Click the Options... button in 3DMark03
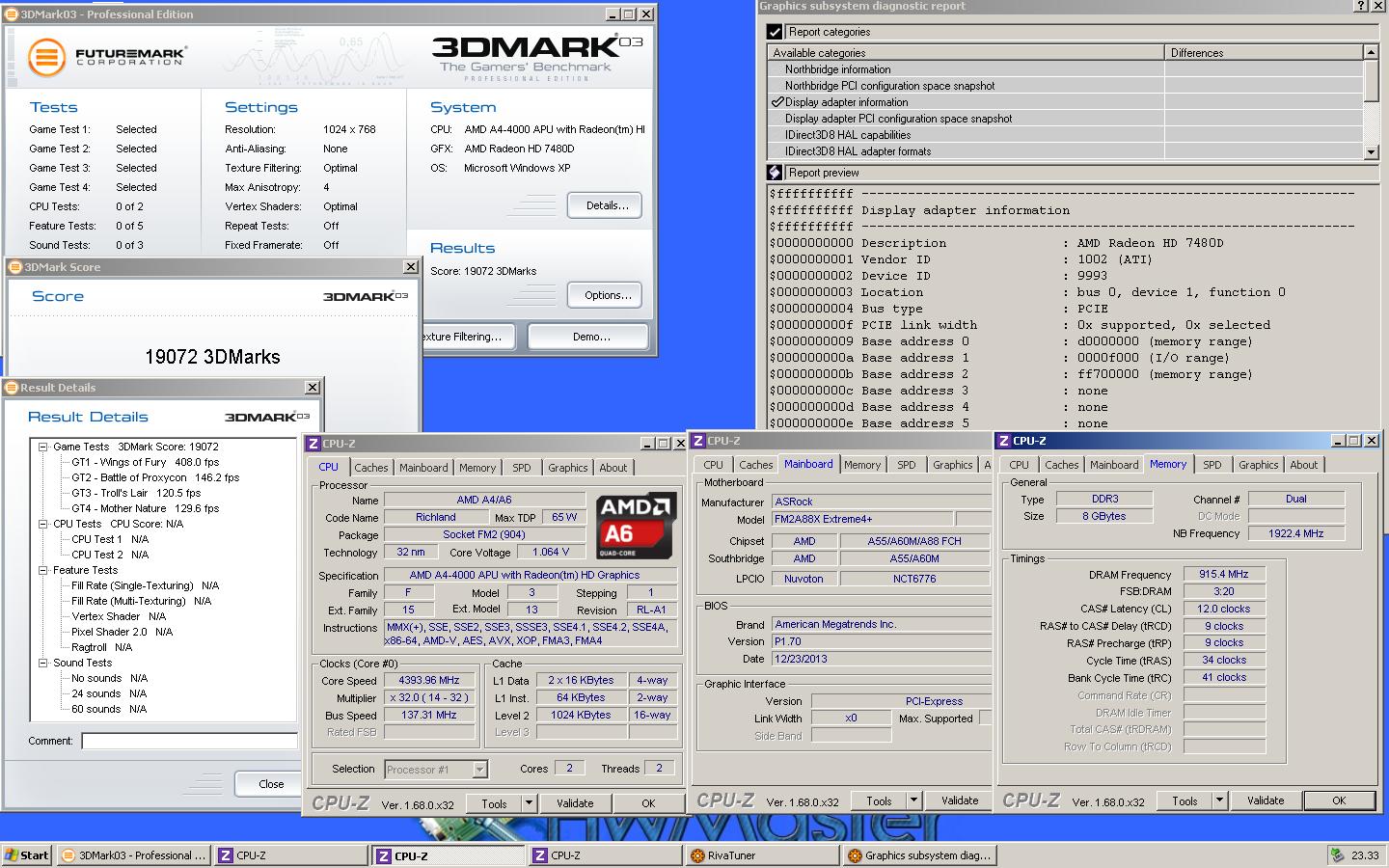Viewport: 1389px width, 868px height. pyautogui.click(x=607, y=295)
